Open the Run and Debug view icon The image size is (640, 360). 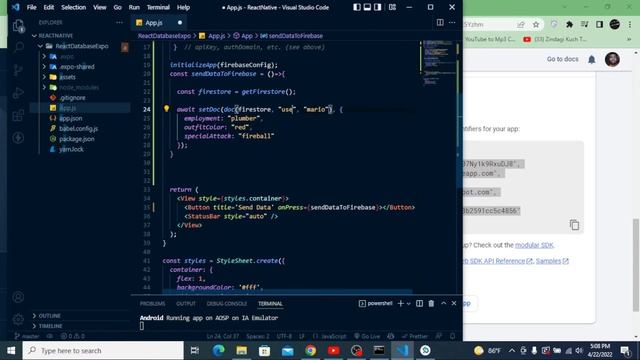coord(18,93)
